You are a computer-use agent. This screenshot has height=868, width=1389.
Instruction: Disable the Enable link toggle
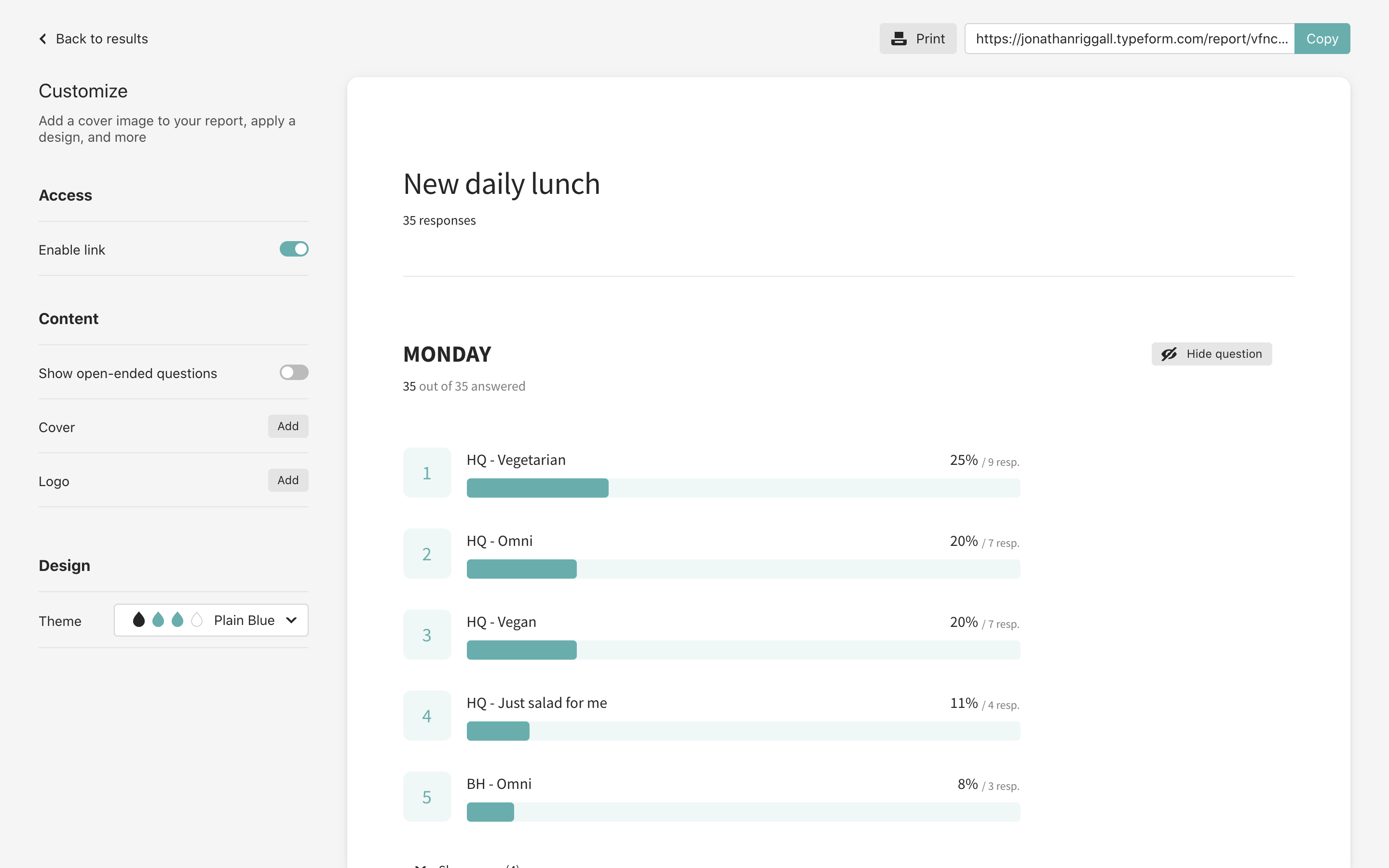point(294,249)
